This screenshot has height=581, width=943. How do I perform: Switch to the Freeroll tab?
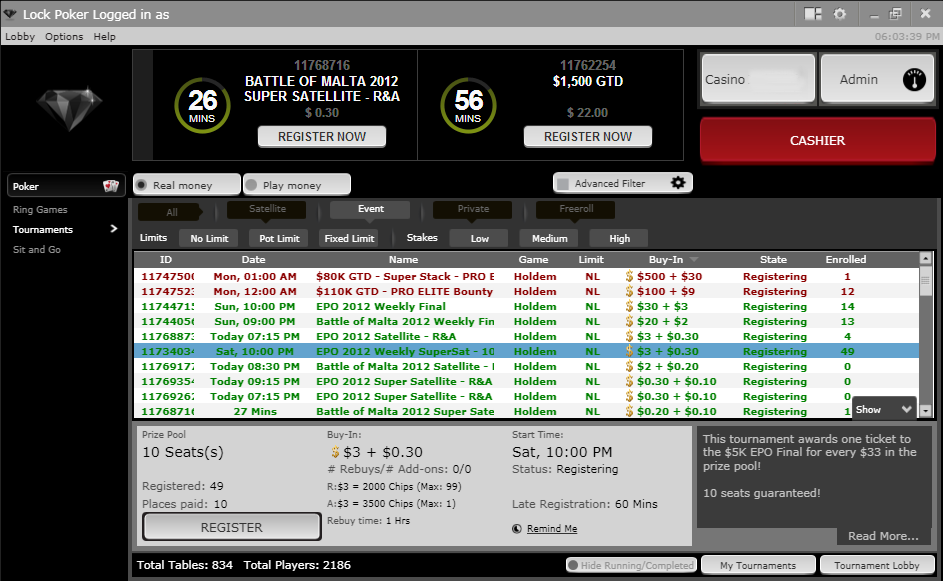(x=576, y=209)
